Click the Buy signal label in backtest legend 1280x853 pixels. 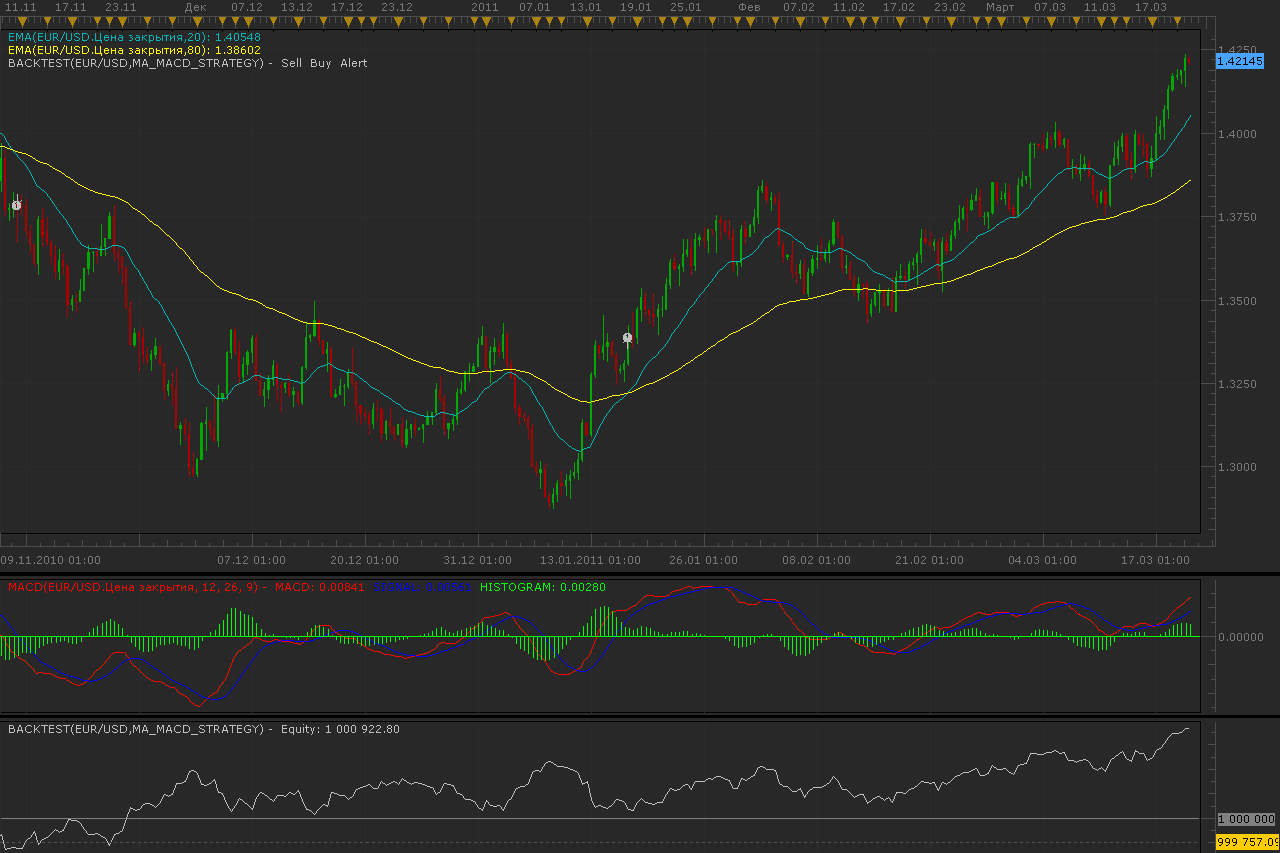(x=321, y=63)
